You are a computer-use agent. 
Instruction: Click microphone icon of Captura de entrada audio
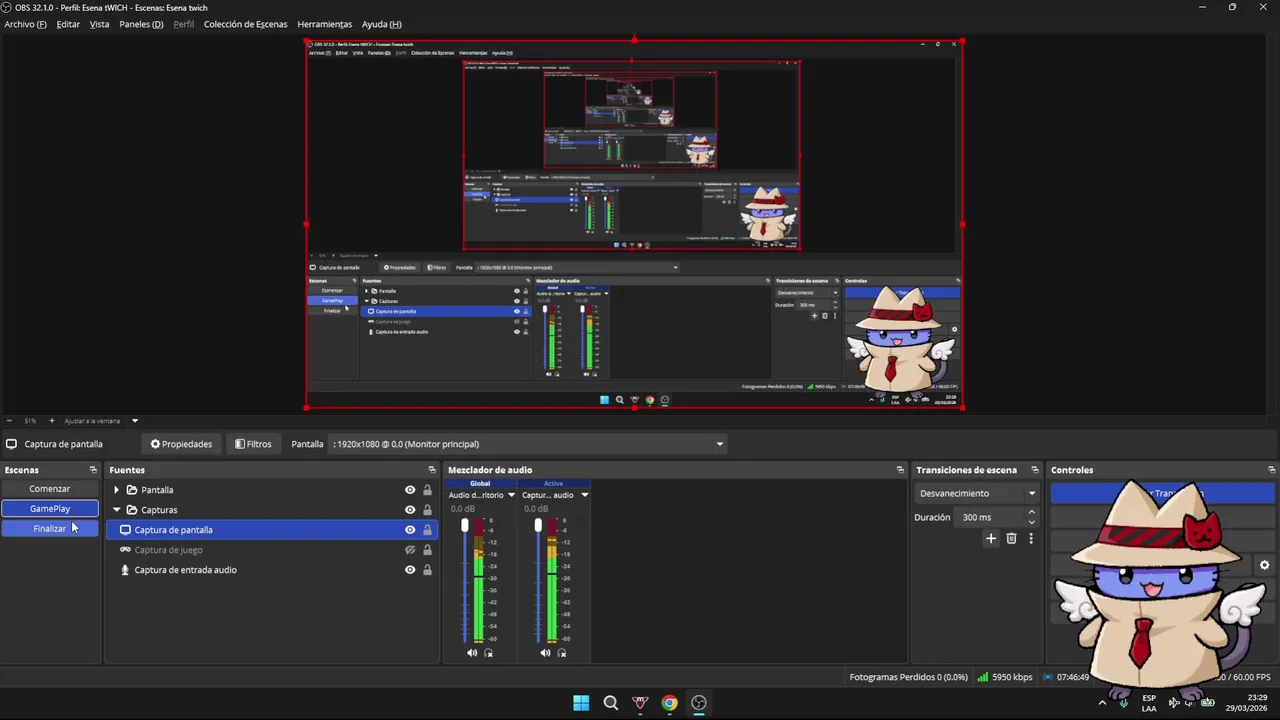click(125, 570)
